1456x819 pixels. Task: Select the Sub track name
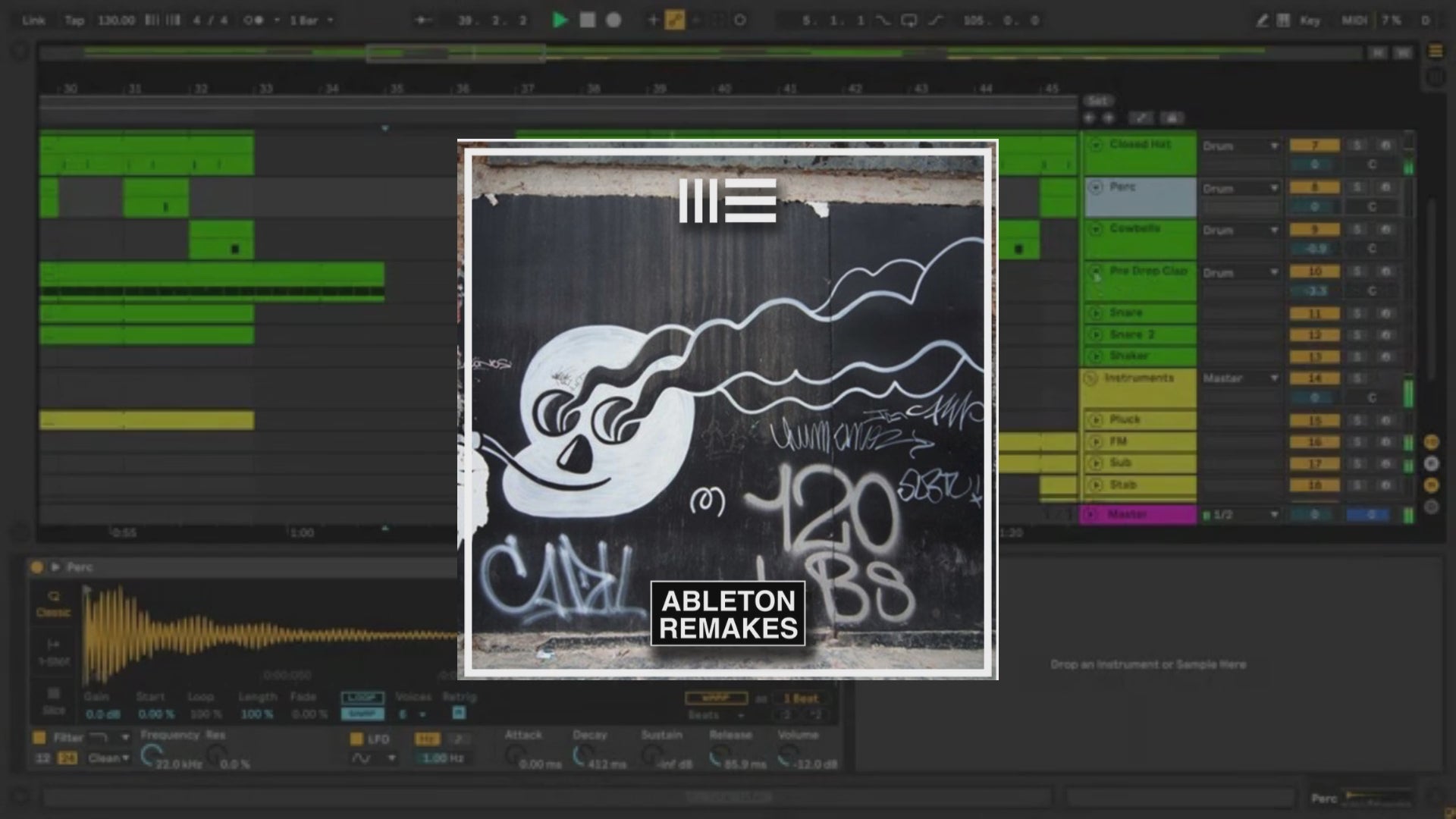pyautogui.click(x=1120, y=463)
